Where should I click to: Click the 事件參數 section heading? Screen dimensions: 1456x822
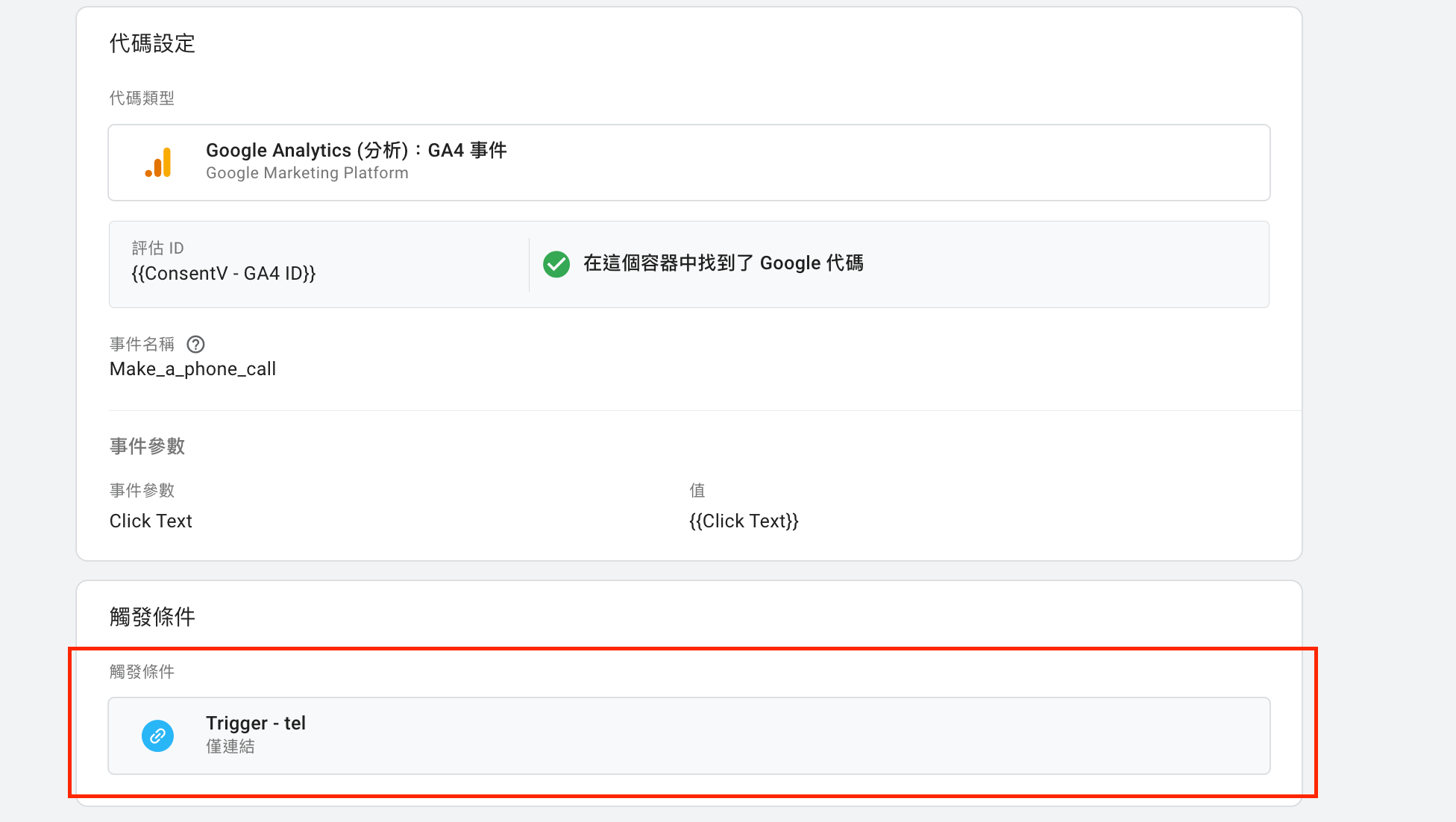pos(147,446)
